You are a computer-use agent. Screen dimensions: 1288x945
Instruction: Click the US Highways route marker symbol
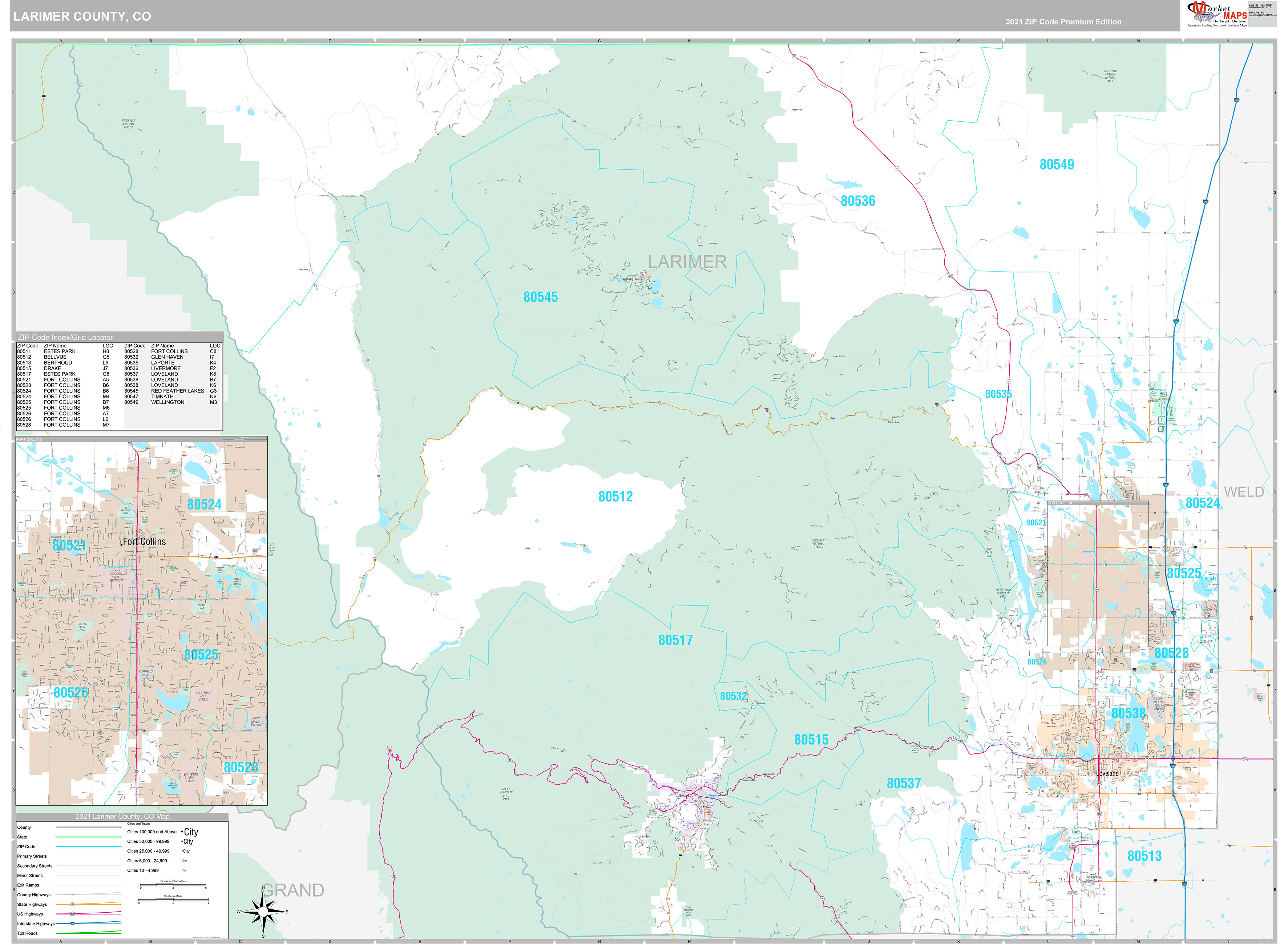pyautogui.click(x=72, y=913)
